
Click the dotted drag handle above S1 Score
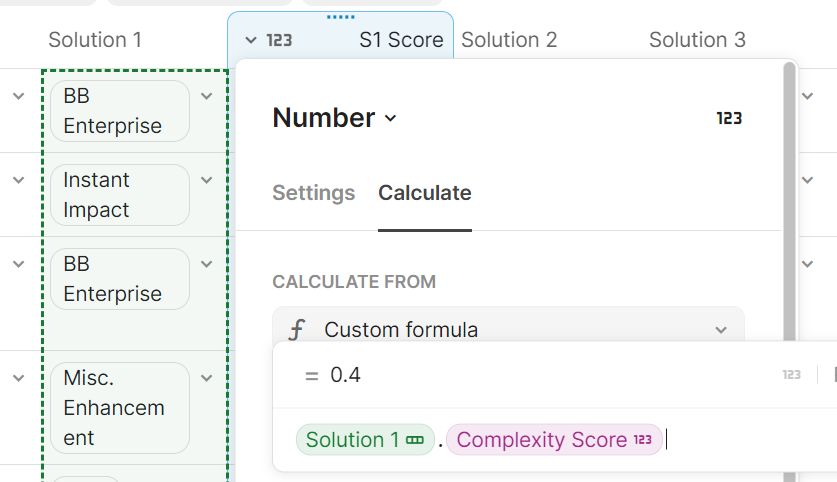340,17
